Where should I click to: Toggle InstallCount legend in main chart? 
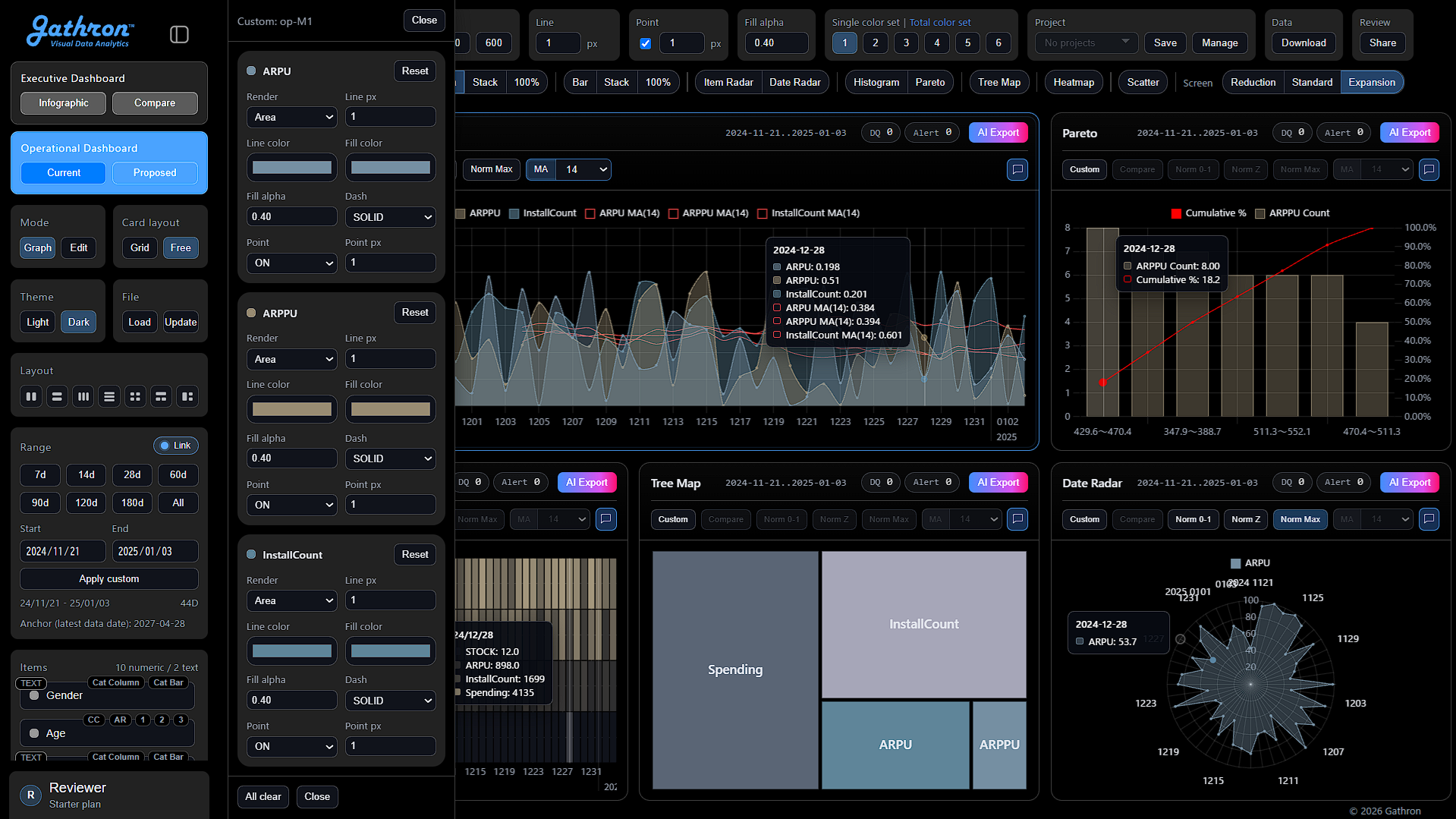click(543, 213)
